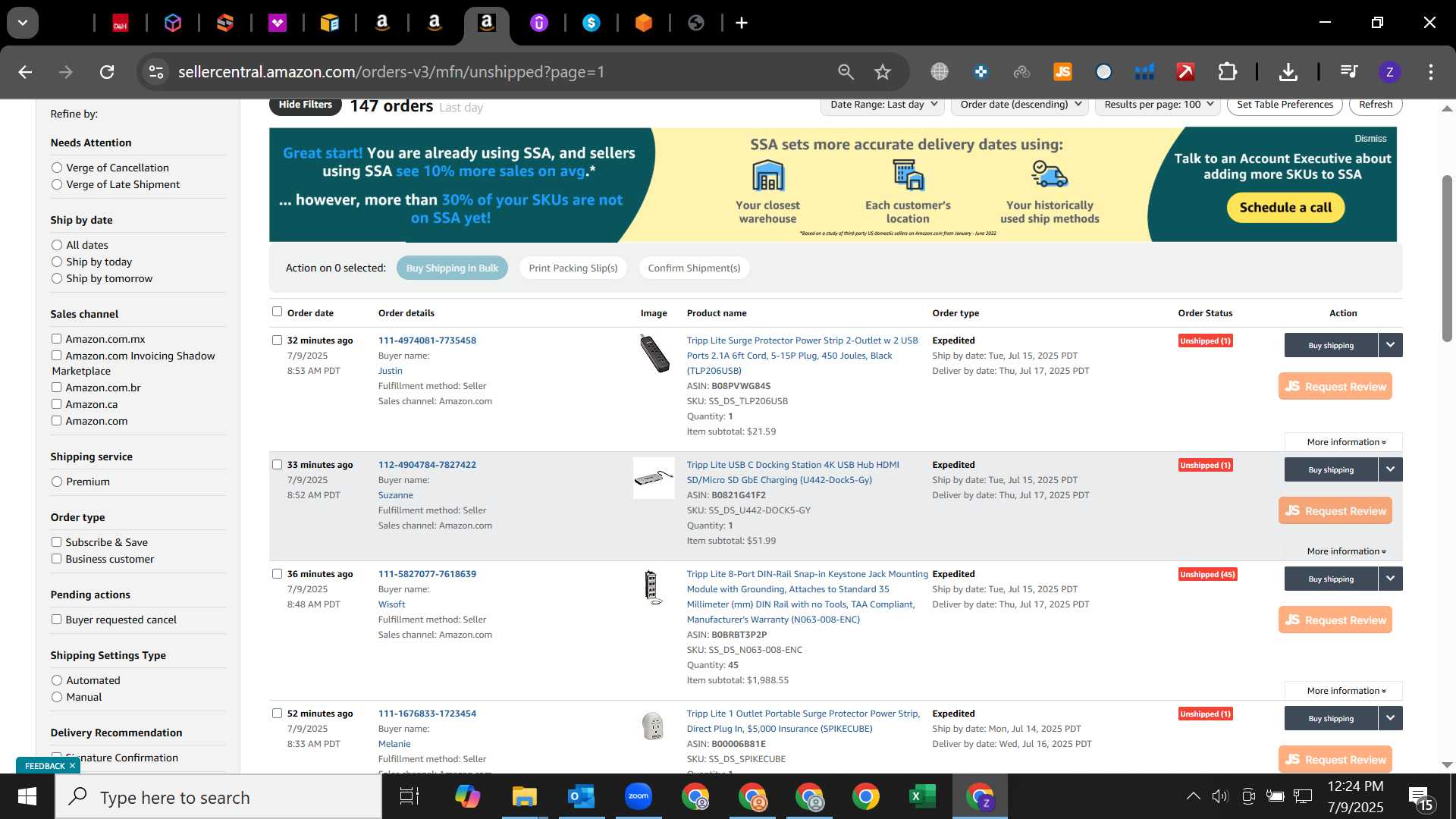Expand More information for the Justin order
Screen dimensions: 1456x819
(x=1343, y=442)
